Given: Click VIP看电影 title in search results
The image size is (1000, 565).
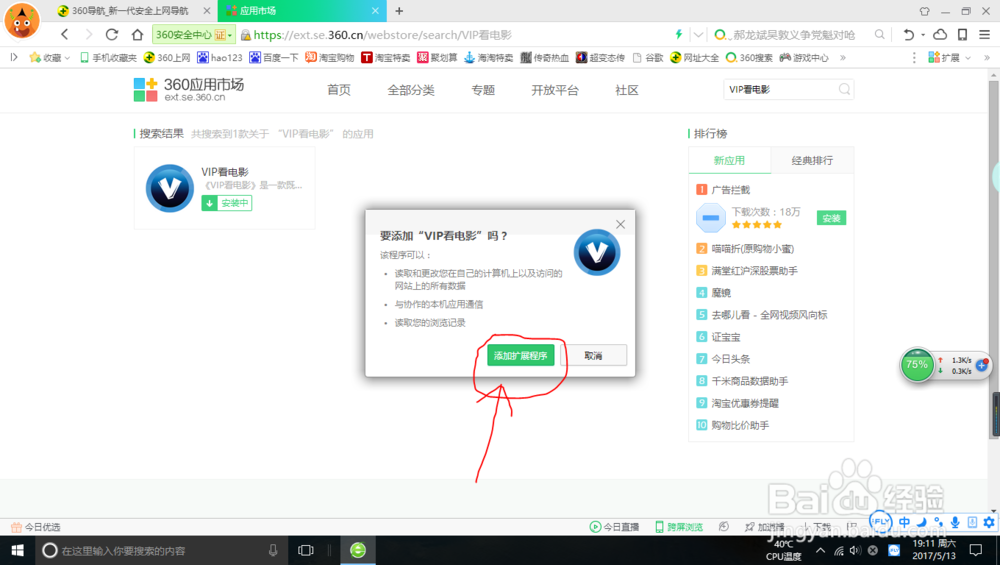Looking at the screenshot, I should pyautogui.click(x=224, y=172).
